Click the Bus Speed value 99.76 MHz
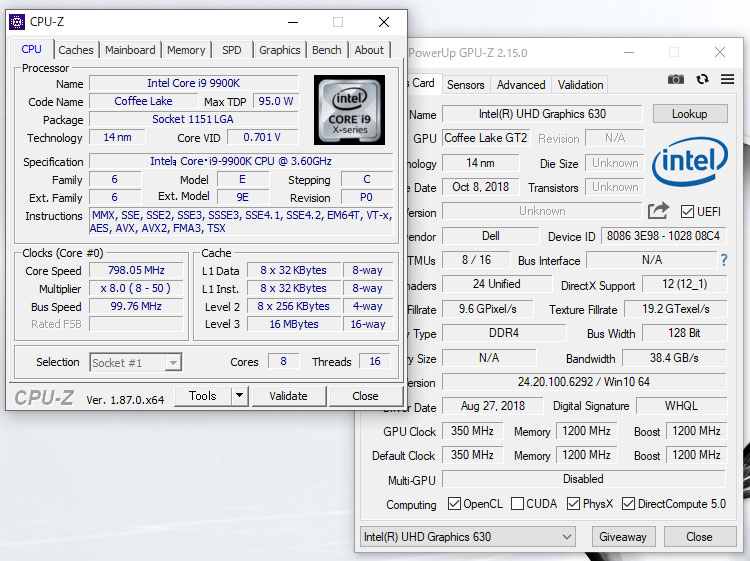 (x=136, y=306)
